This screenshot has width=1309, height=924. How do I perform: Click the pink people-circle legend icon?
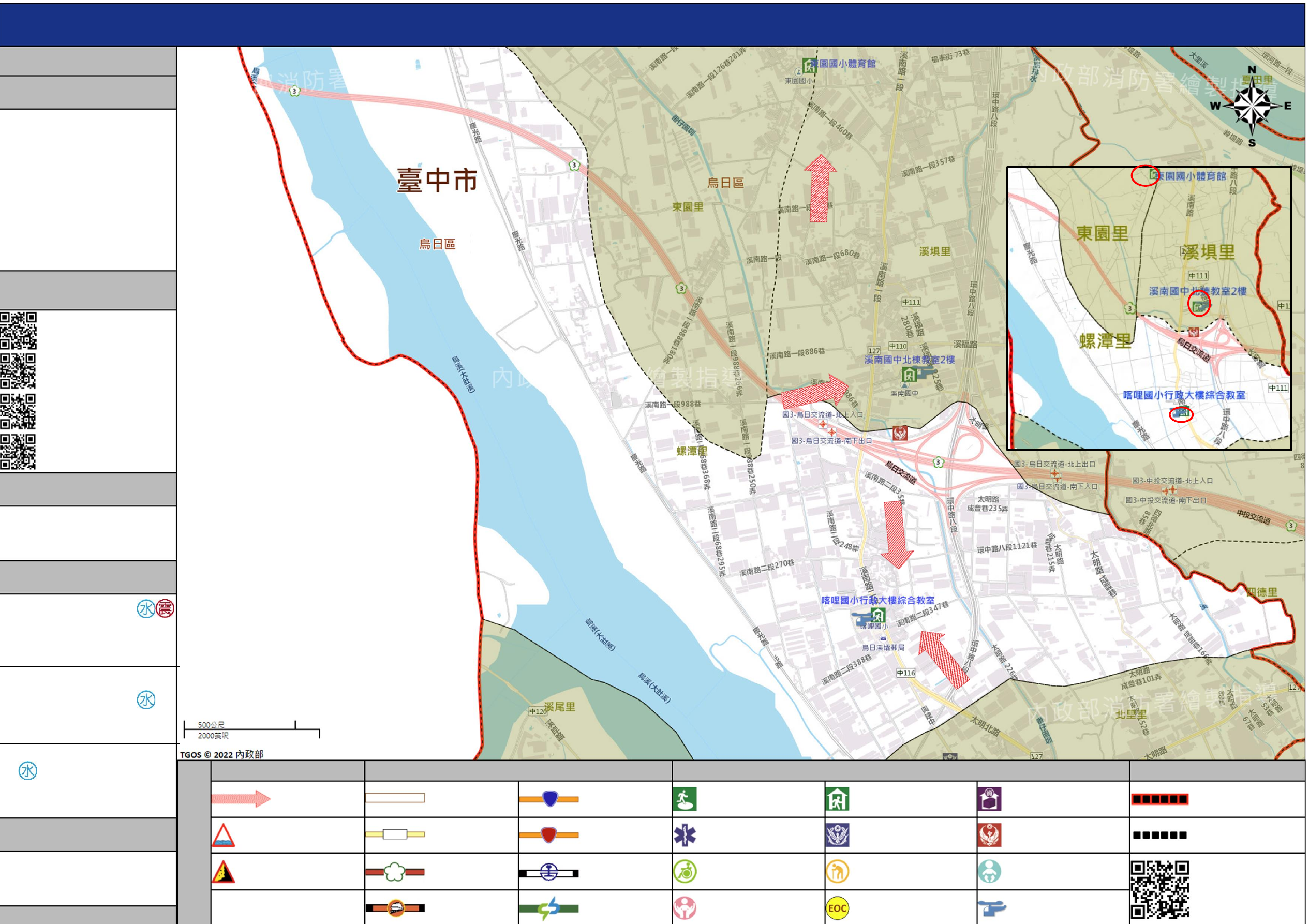685,907
